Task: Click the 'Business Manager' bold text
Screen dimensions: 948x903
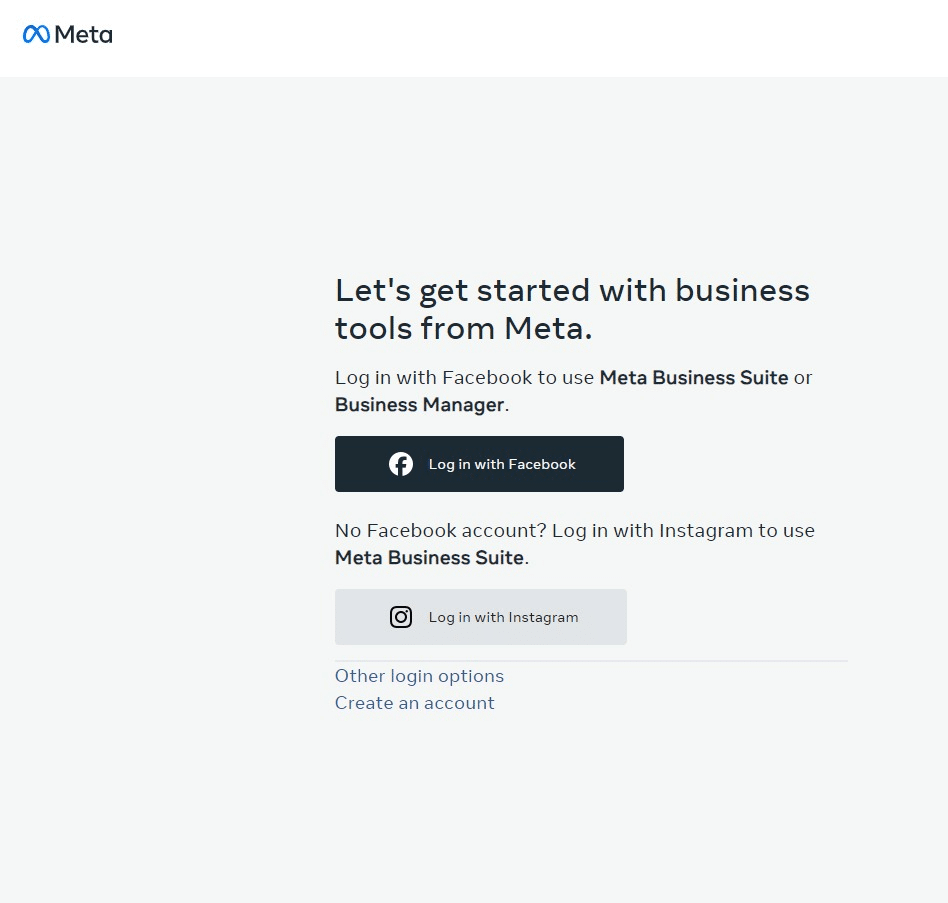Action: 419,404
